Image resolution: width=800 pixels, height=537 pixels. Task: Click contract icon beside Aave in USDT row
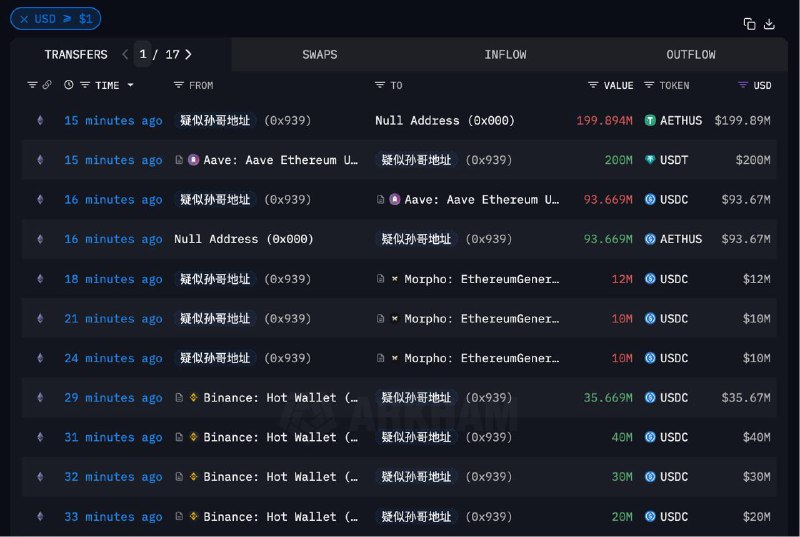click(179, 160)
